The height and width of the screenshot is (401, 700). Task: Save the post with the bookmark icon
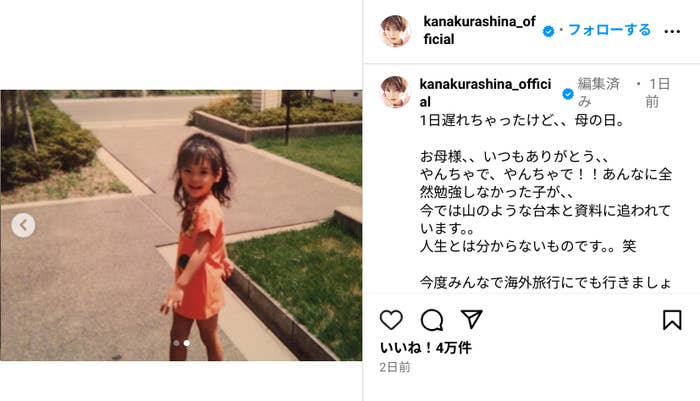[672, 320]
